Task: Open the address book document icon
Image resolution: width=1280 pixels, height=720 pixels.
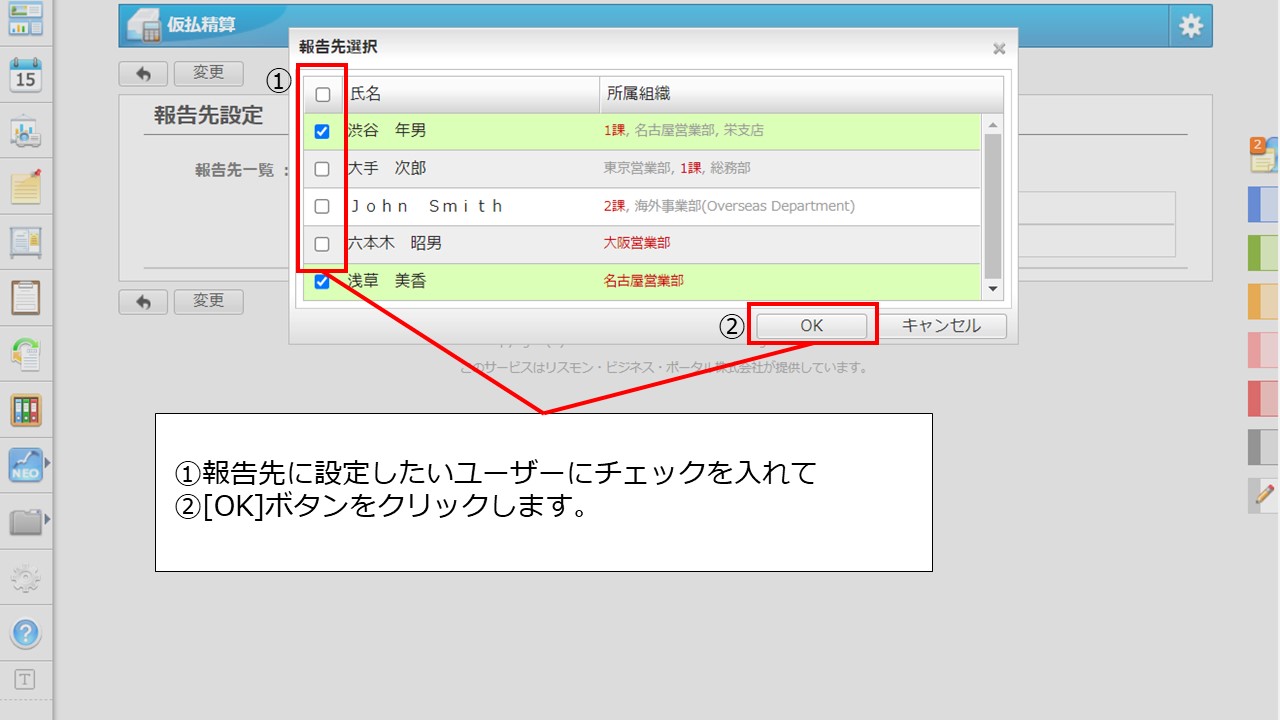Action: (25, 243)
